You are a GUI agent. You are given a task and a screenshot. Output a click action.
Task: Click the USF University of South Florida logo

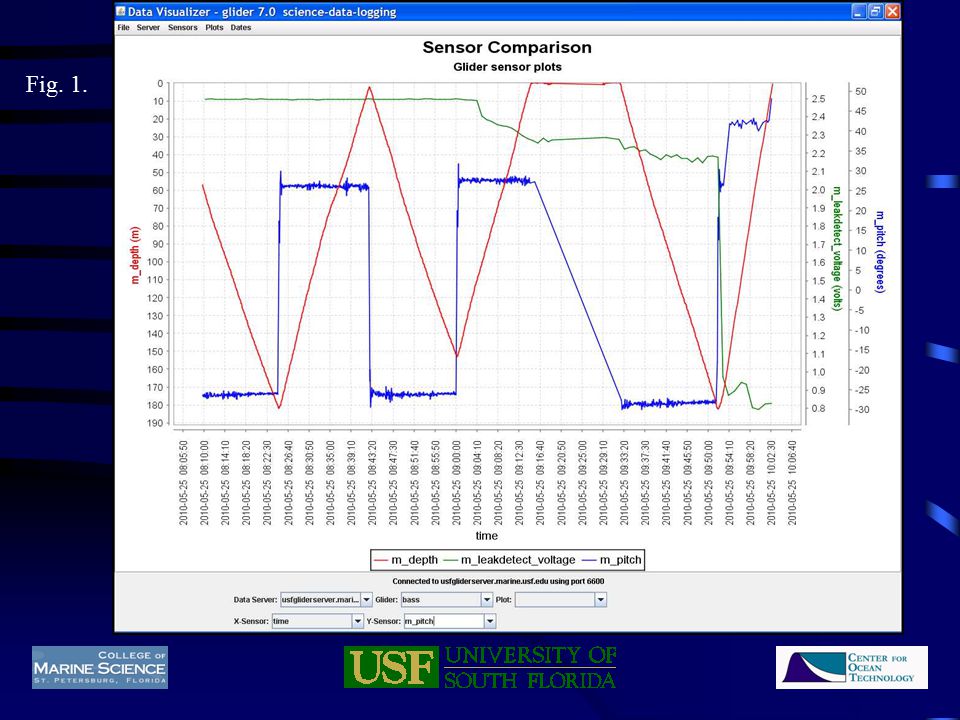pyautogui.click(x=480, y=667)
